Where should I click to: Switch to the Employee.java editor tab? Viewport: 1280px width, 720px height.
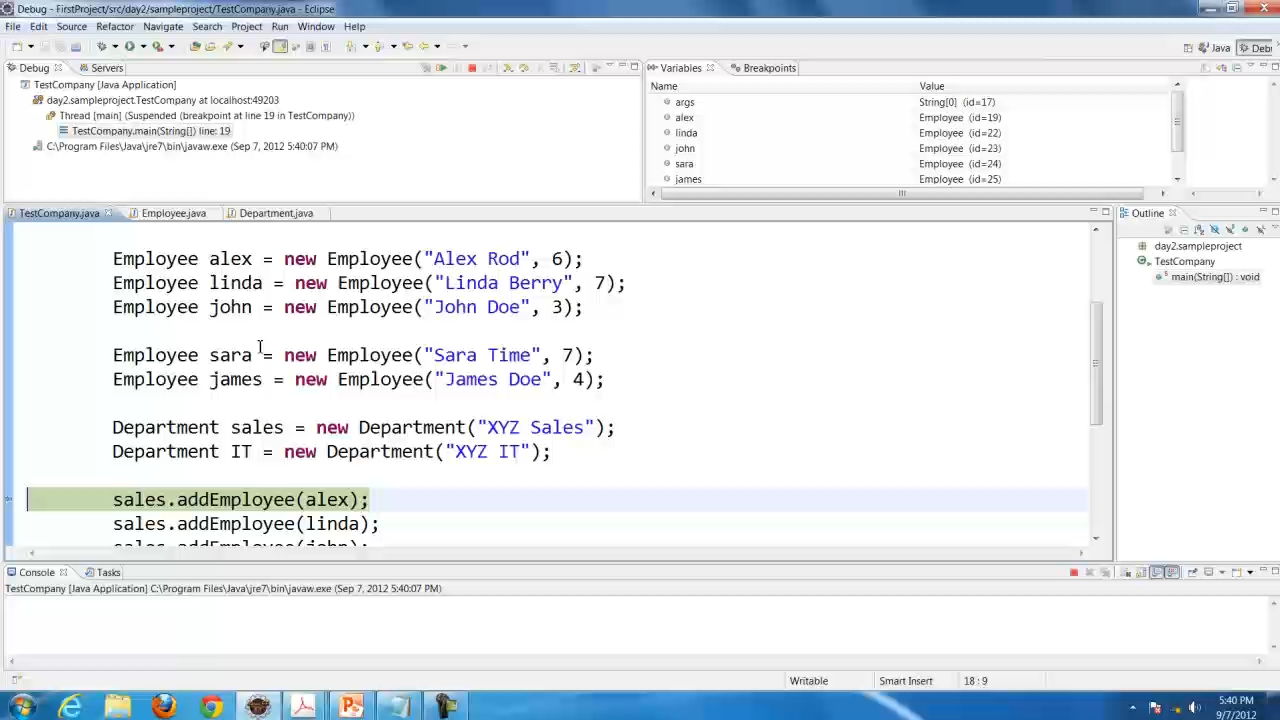tap(173, 213)
